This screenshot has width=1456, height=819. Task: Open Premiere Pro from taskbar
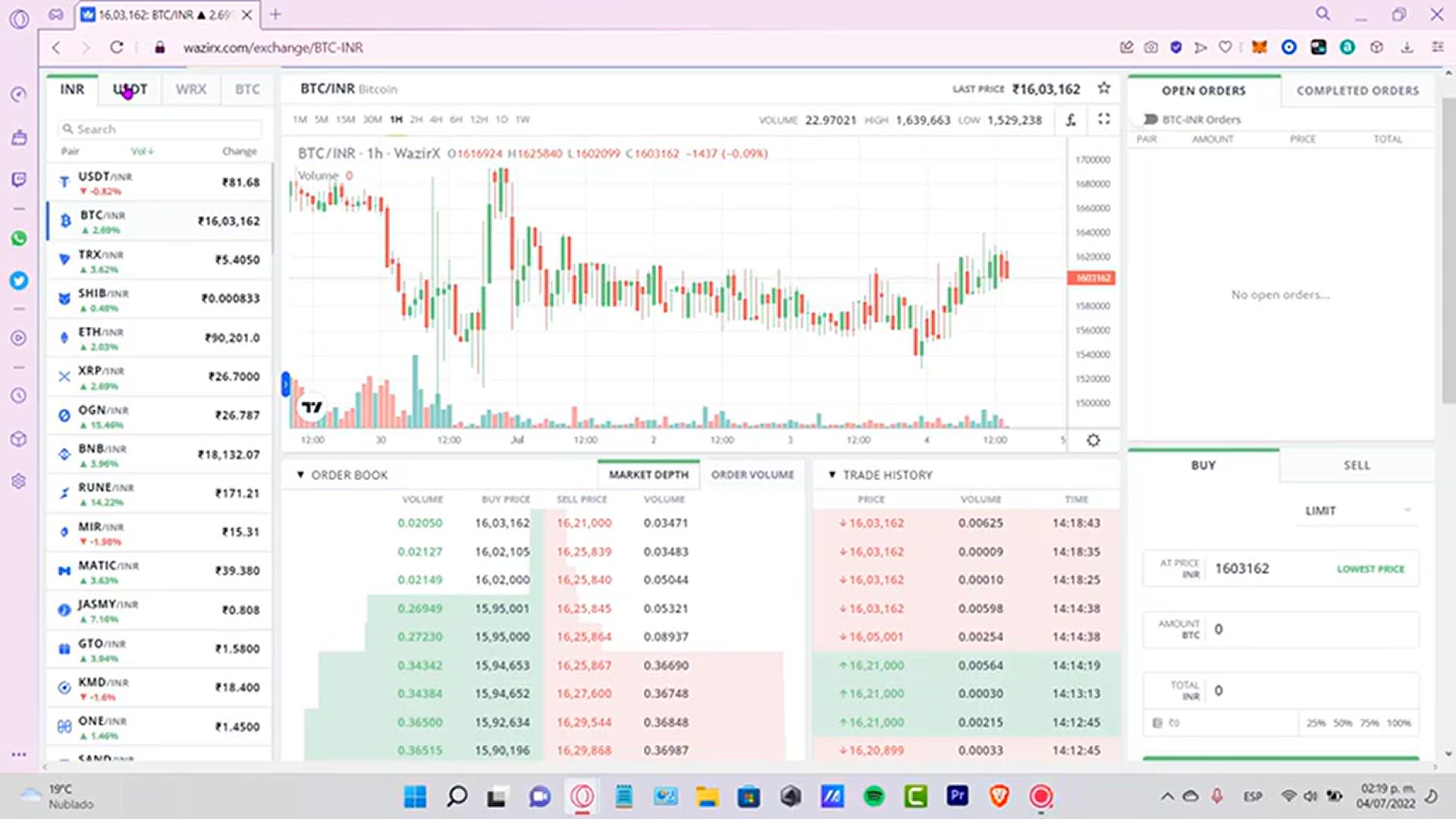point(957,796)
